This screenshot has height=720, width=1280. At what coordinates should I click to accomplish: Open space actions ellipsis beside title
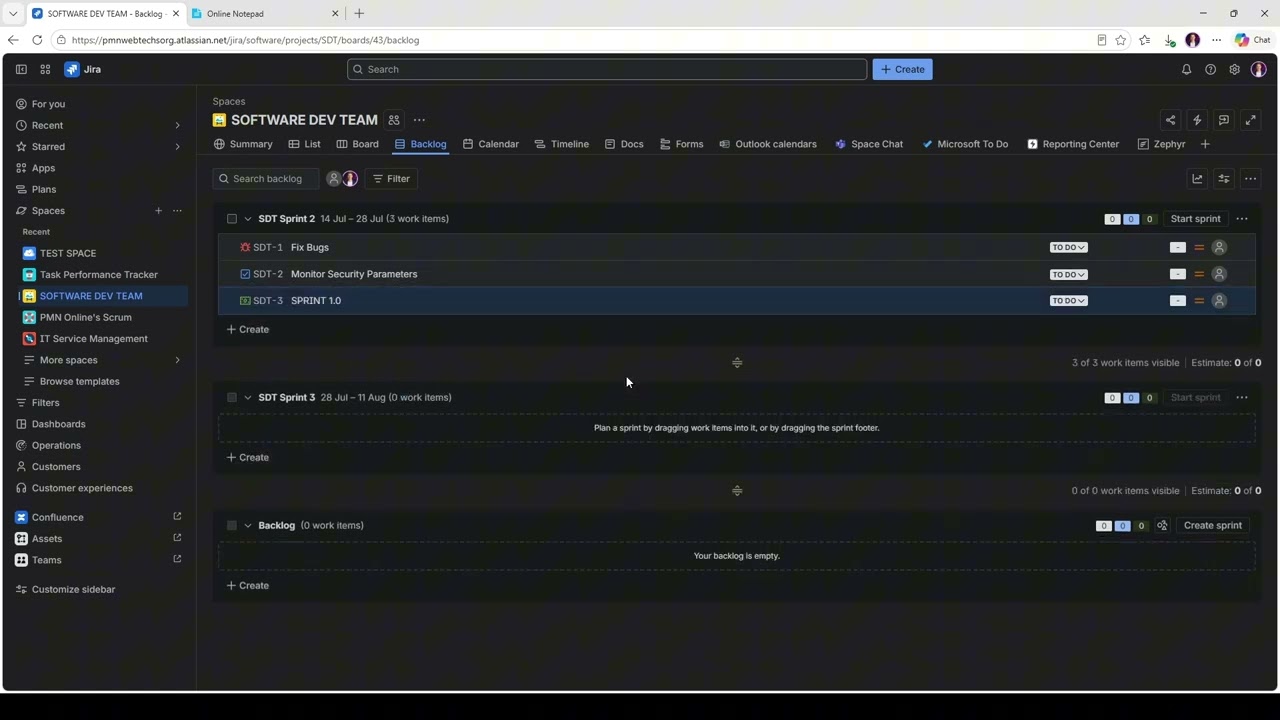[419, 120]
